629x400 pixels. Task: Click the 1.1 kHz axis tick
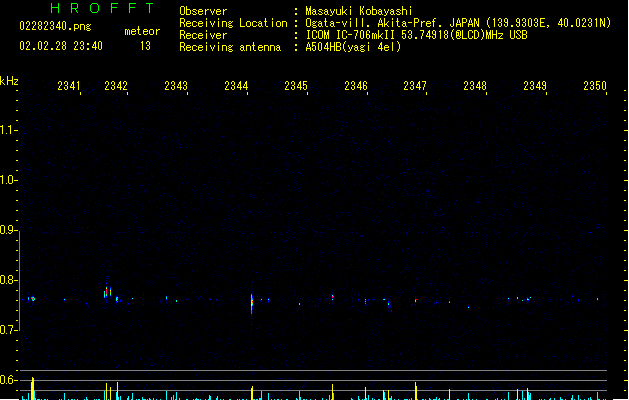tap(8, 130)
